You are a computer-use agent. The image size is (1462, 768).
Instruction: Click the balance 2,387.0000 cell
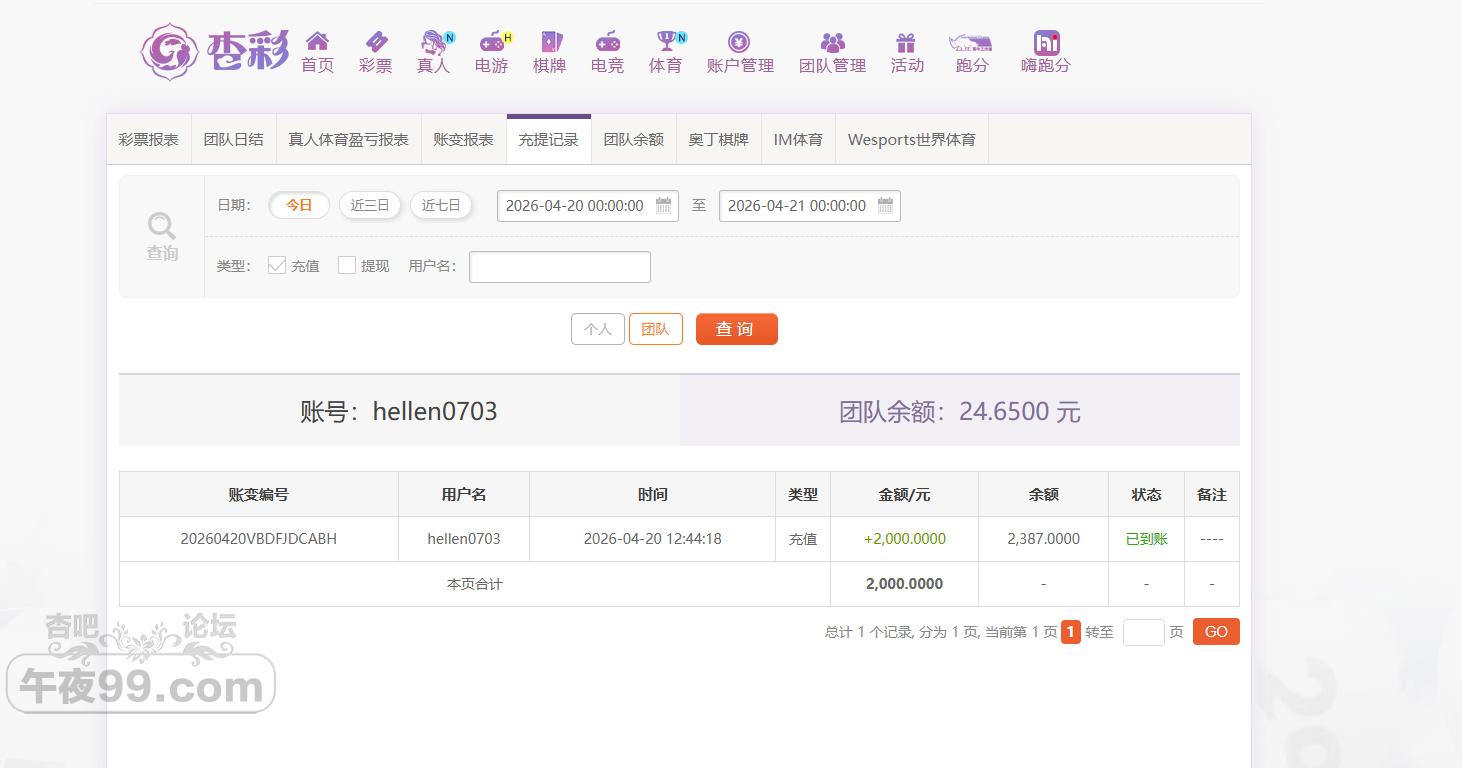[1044, 539]
